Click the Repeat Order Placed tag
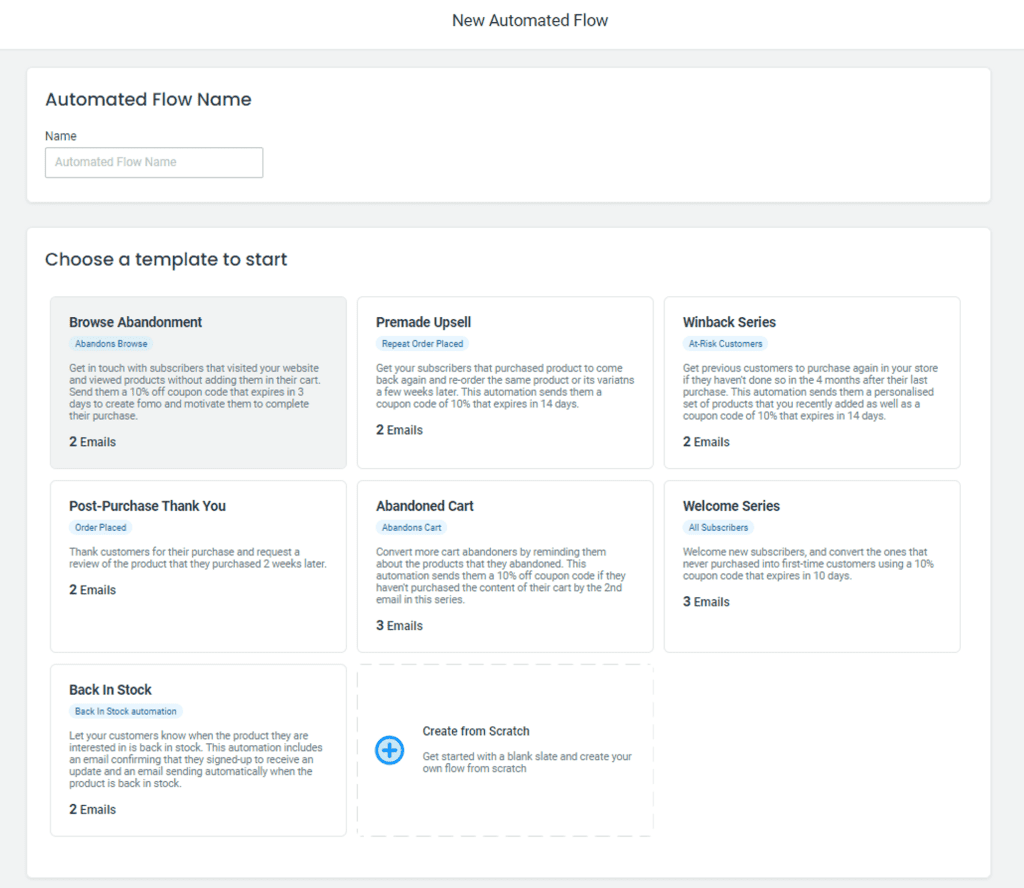This screenshot has height=888, width=1024. coord(422,344)
